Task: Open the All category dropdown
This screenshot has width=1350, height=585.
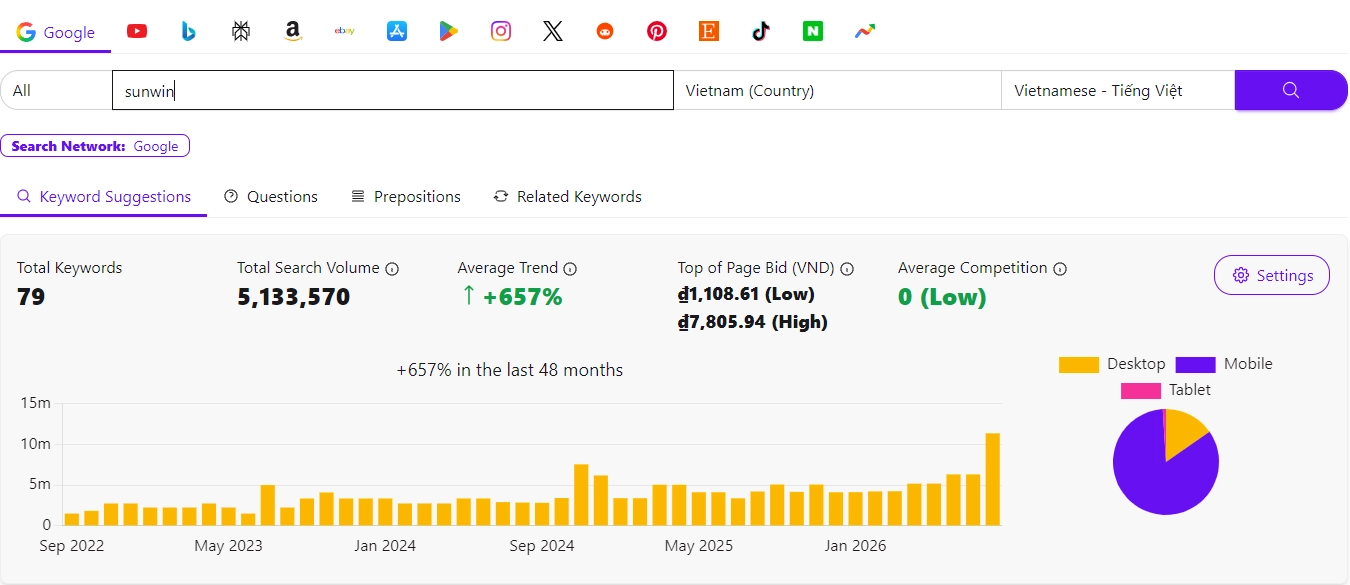Action: coord(56,90)
